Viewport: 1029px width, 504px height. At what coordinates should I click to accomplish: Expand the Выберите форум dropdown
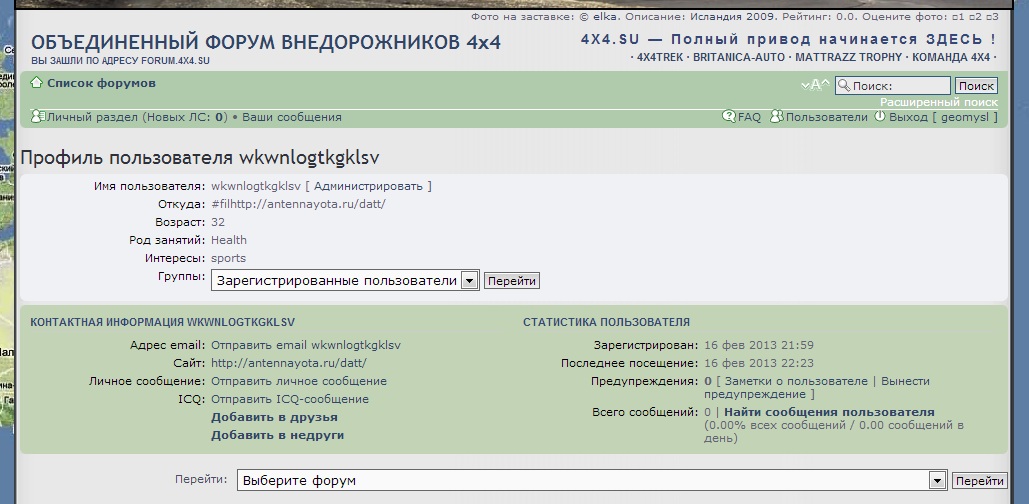pyautogui.click(x=937, y=481)
